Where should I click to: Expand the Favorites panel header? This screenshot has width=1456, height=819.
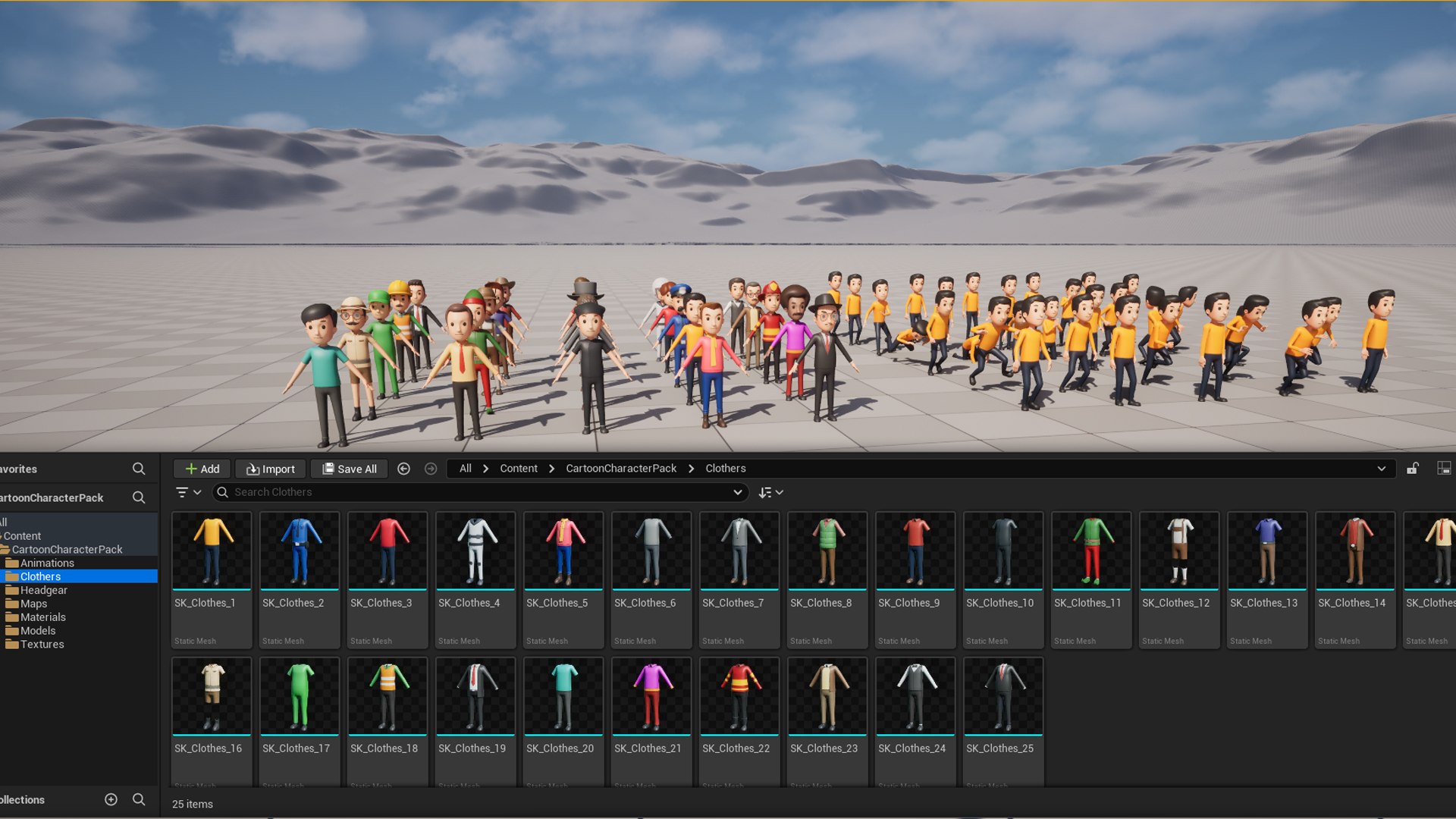coord(19,469)
